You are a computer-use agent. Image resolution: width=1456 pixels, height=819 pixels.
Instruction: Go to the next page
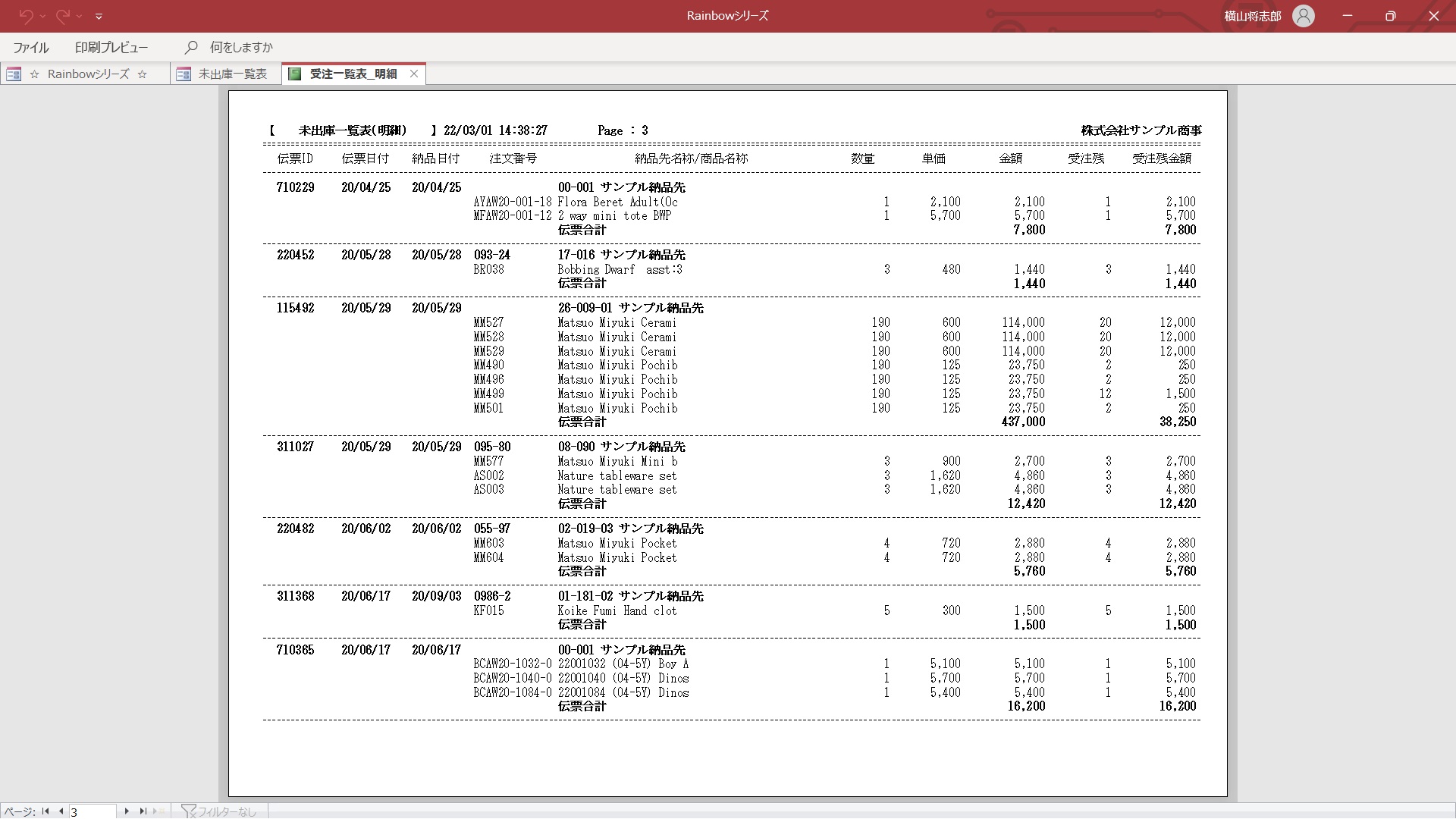click(127, 811)
